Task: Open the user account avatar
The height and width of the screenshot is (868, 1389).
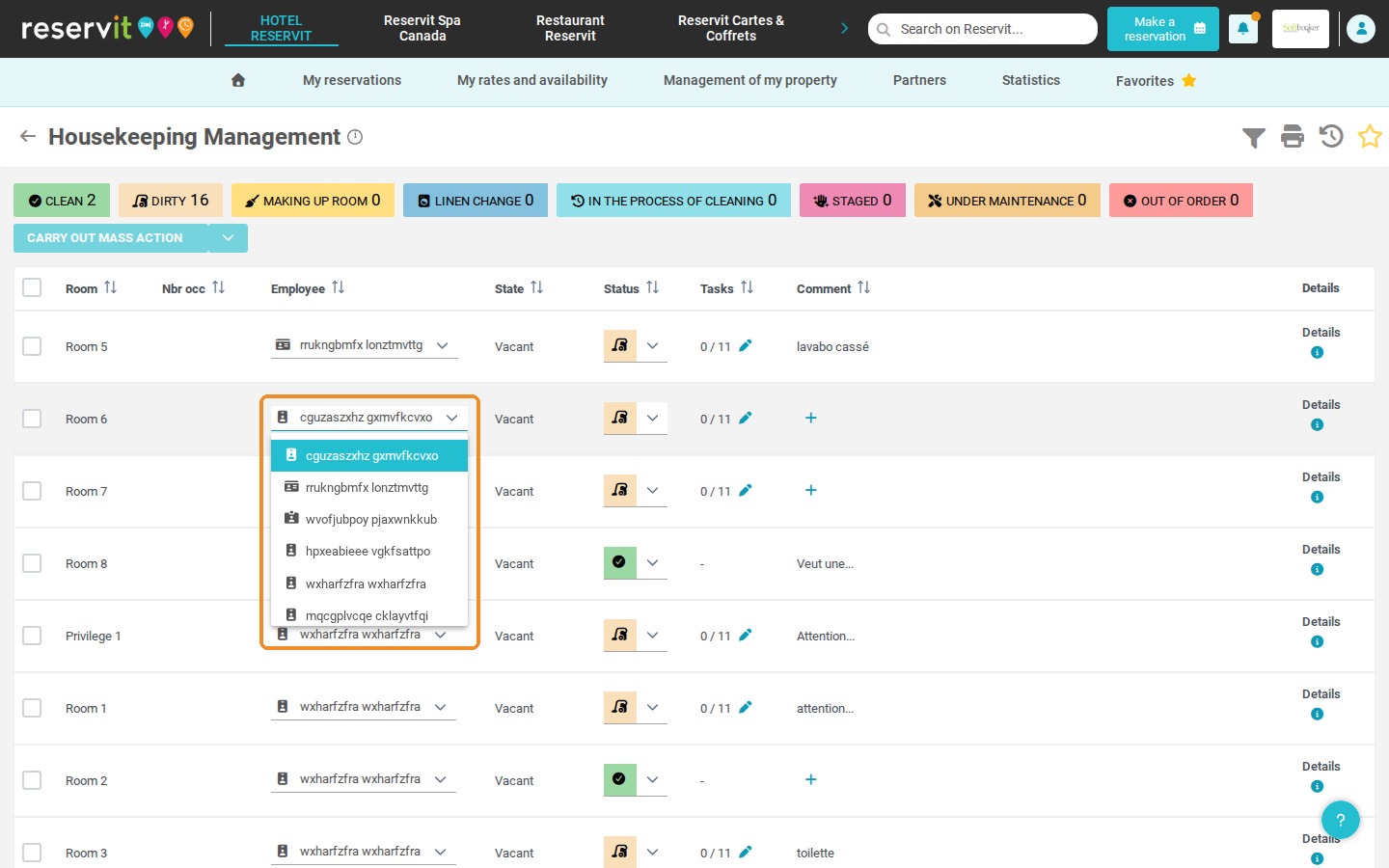Action: [x=1361, y=29]
